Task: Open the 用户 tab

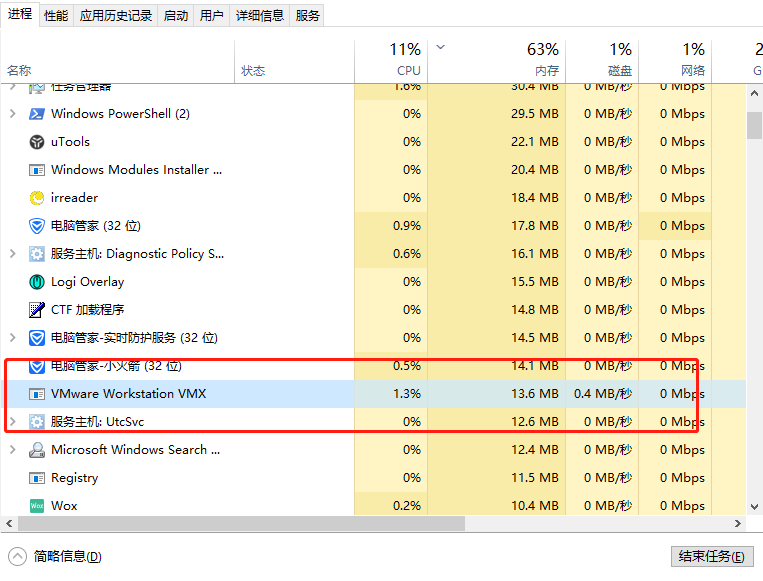Action: point(211,16)
